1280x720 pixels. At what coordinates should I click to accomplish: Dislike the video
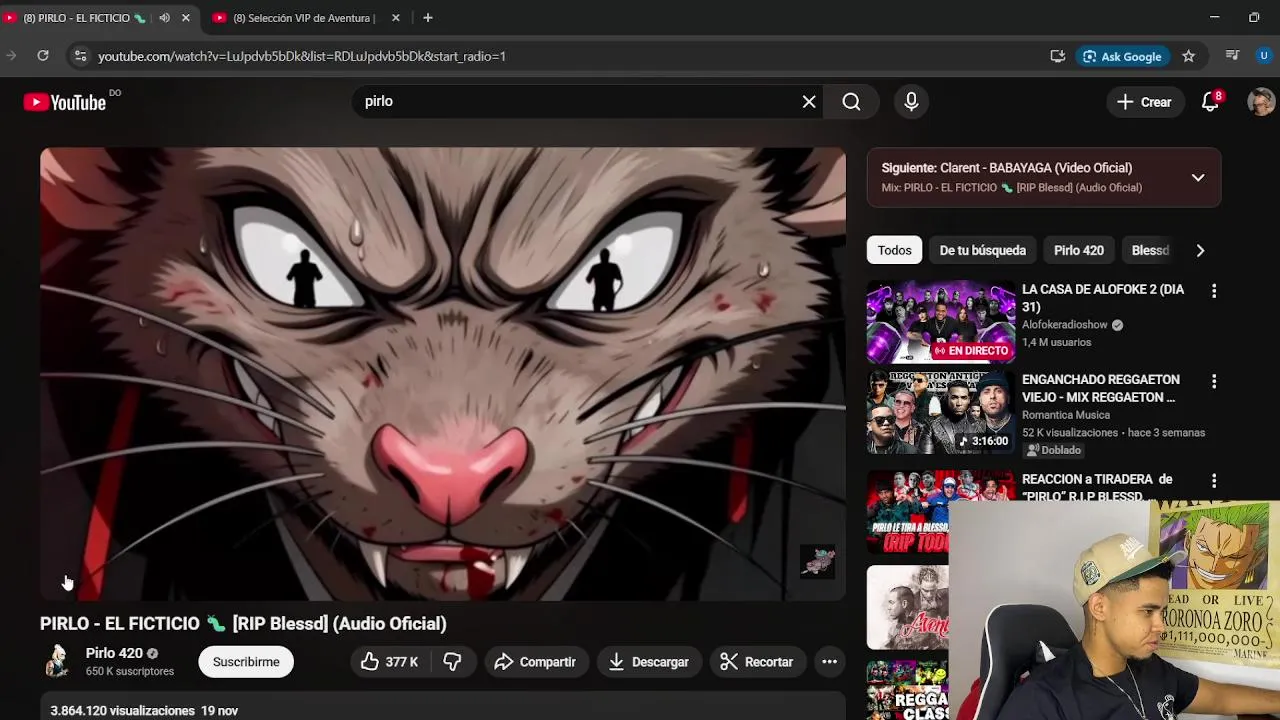(x=452, y=662)
